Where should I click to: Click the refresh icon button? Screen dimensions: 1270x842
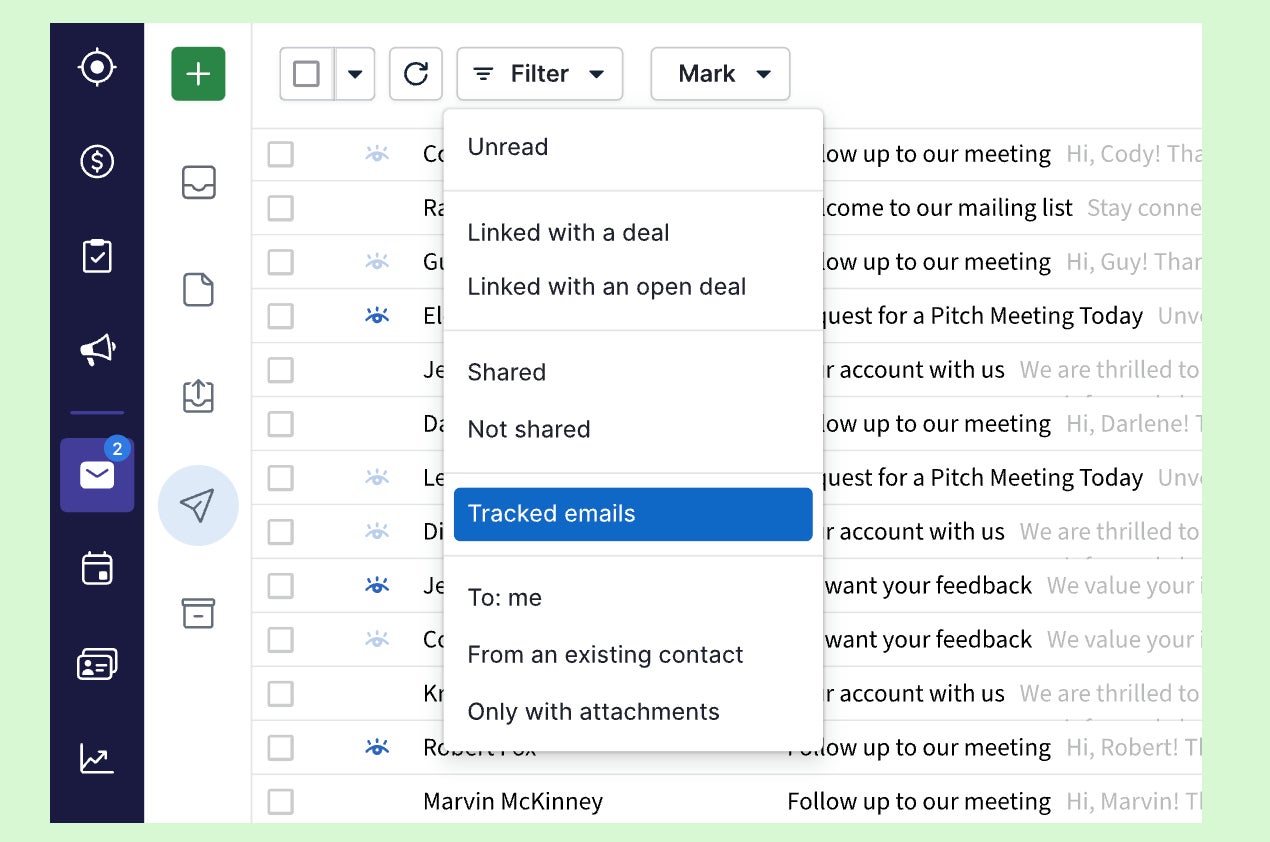point(416,74)
